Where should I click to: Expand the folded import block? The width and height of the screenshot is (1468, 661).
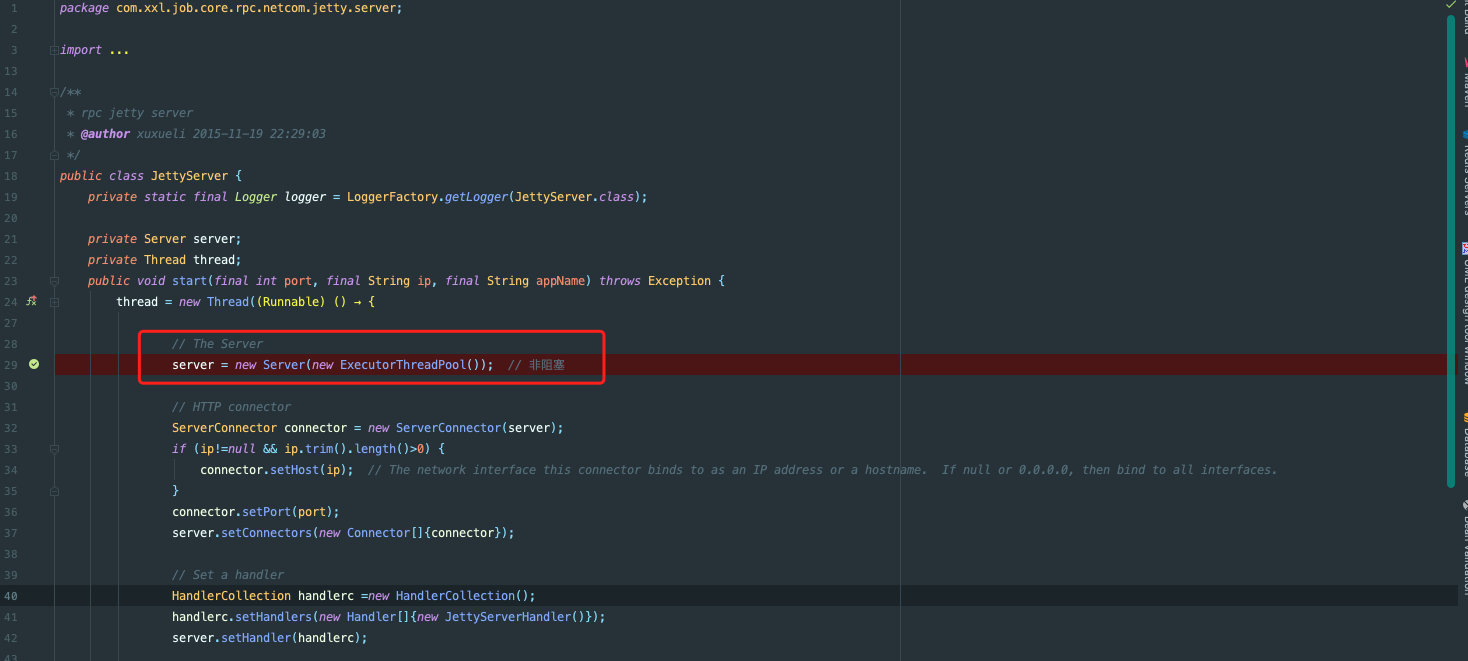[x=54, y=50]
